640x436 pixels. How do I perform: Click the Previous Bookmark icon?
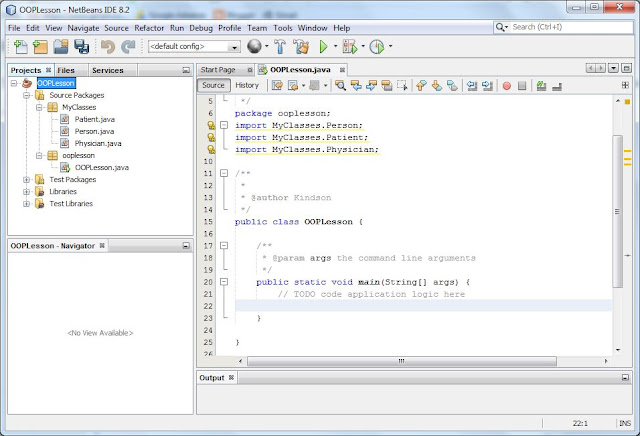click(x=421, y=85)
